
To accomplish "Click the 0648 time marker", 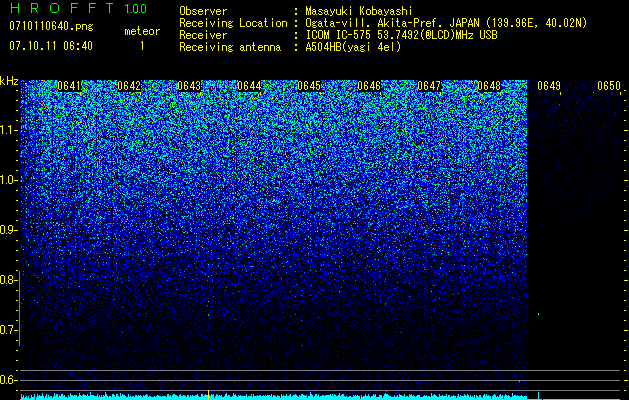I will (489, 86).
